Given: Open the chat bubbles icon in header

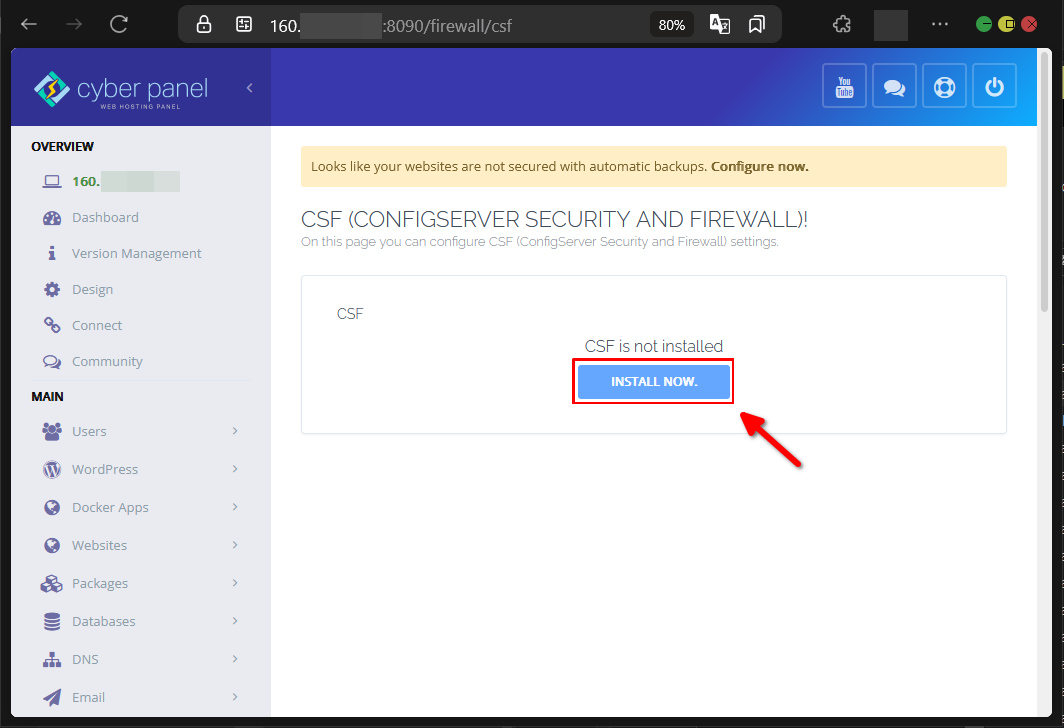Looking at the screenshot, I should tap(894, 85).
